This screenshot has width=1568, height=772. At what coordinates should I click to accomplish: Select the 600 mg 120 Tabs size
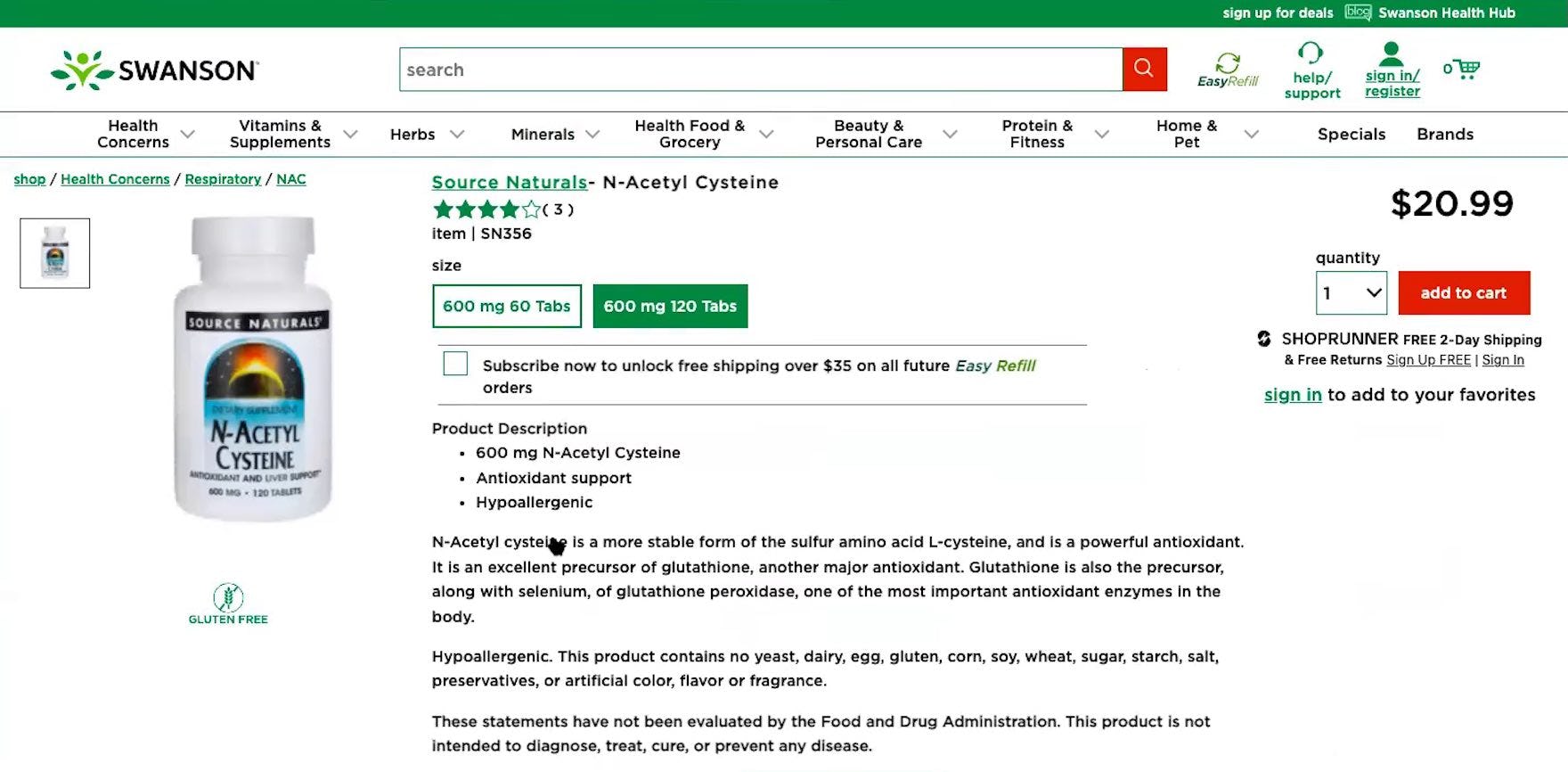pos(670,306)
